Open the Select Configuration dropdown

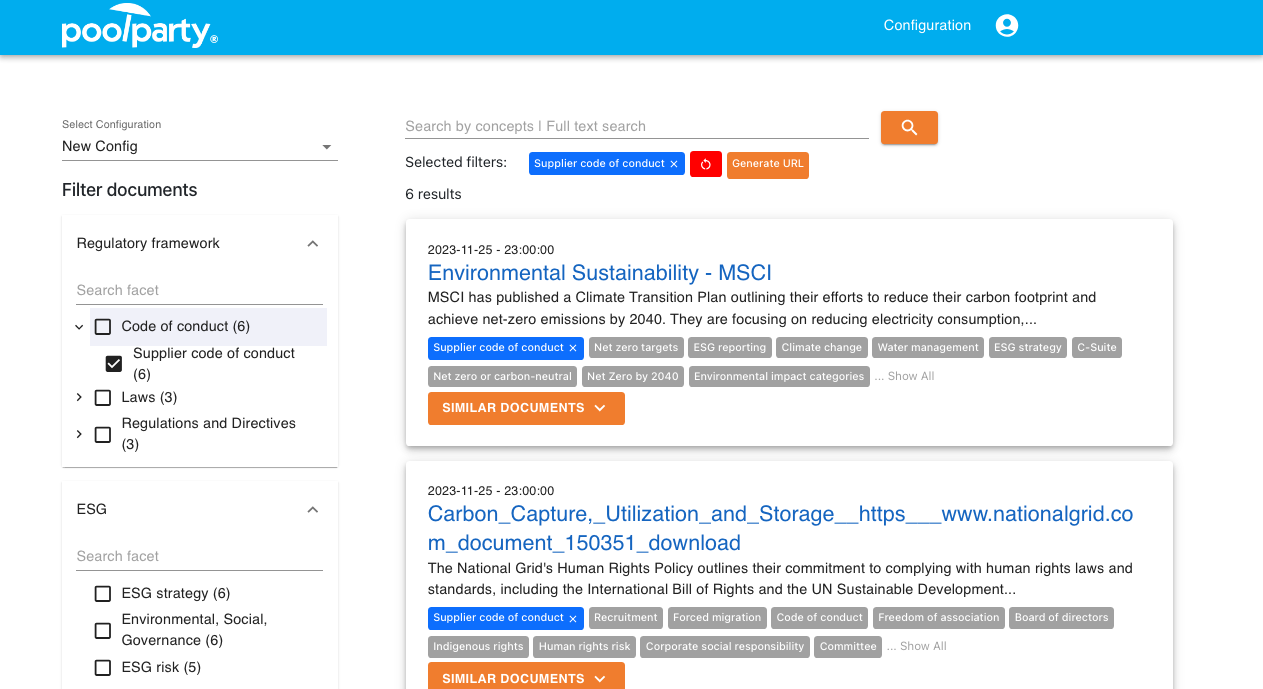199,147
